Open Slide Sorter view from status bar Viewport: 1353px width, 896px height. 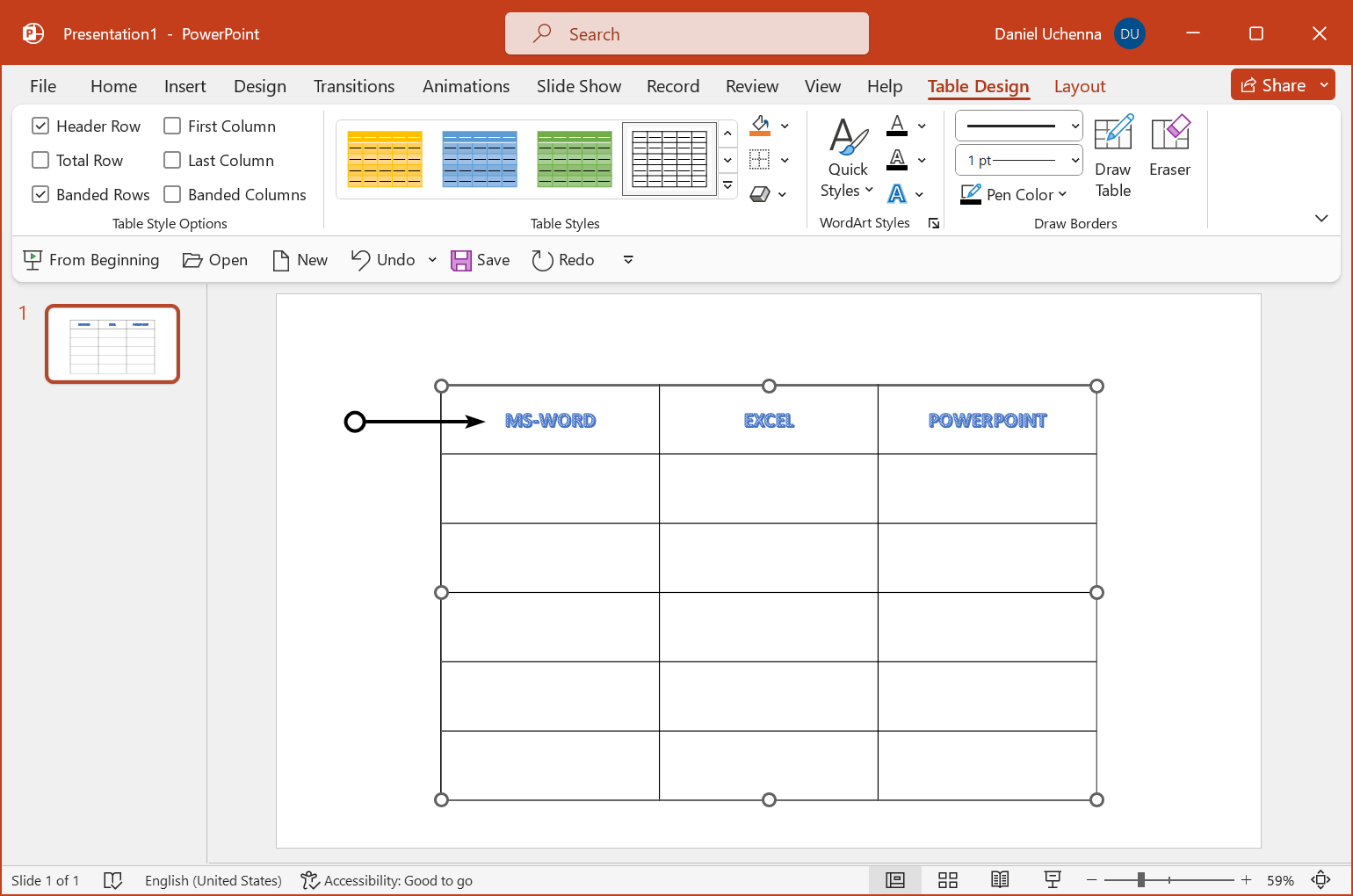(947, 879)
